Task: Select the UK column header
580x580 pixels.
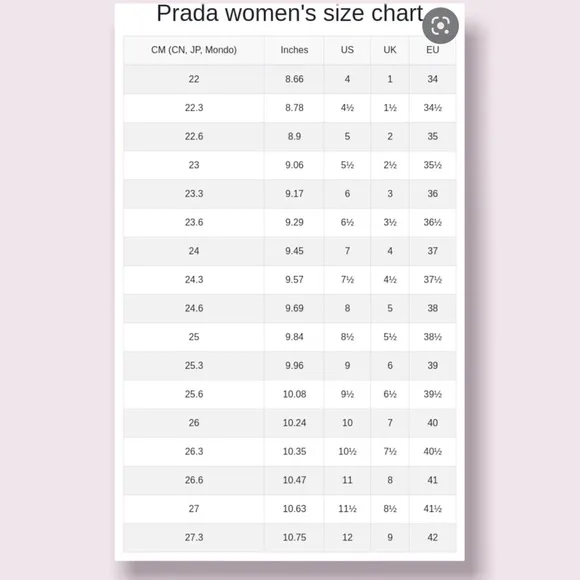Action: [390, 50]
